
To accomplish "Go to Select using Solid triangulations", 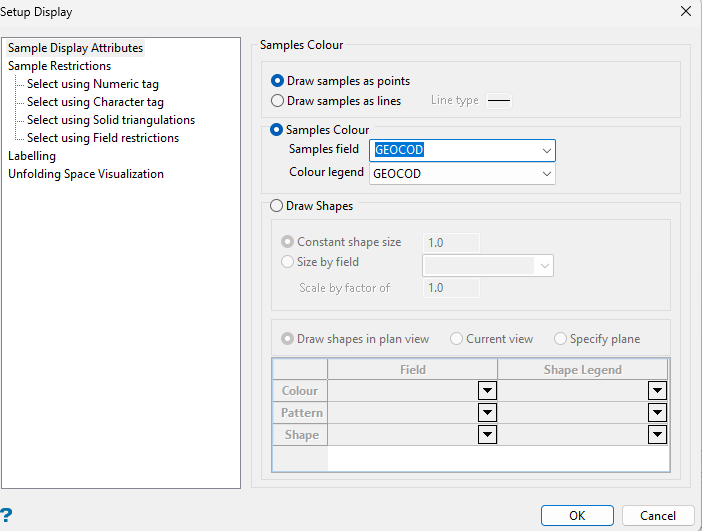I will (111, 120).
